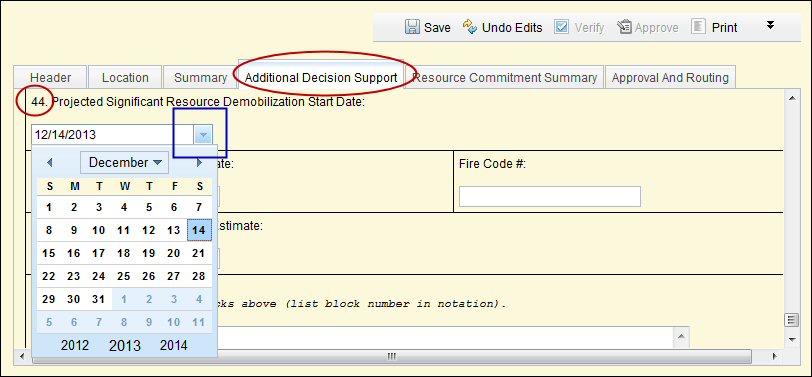This screenshot has width=812, height=377.
Task: Click the horizontal scrollbar thumb
Action: click(x=392, y=356)
